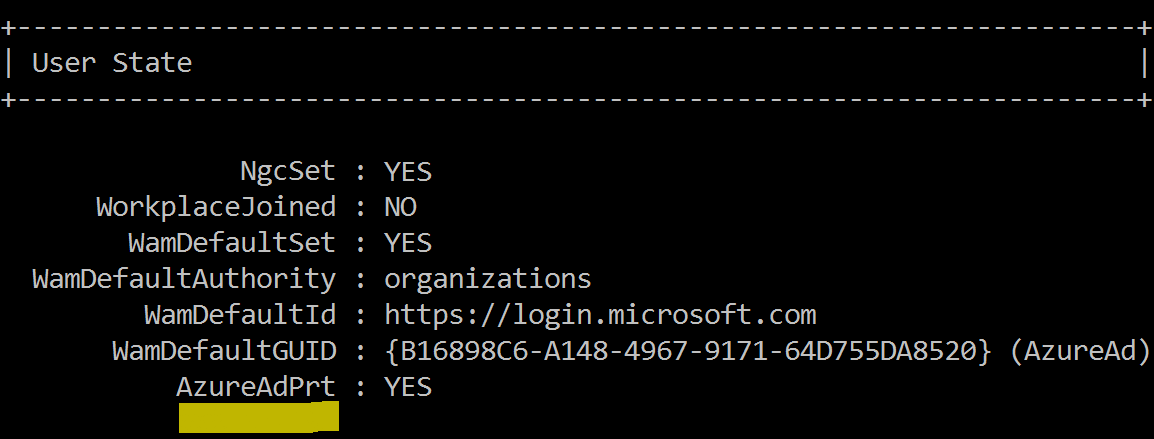Click the WorkplaceJoined label
This screenshot has width=1154, height=439.
pos(216,207)
